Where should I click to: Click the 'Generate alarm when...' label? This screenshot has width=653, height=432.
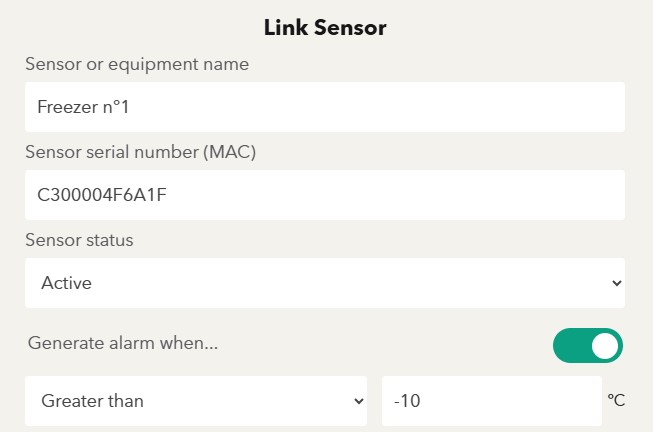point(123,343)
